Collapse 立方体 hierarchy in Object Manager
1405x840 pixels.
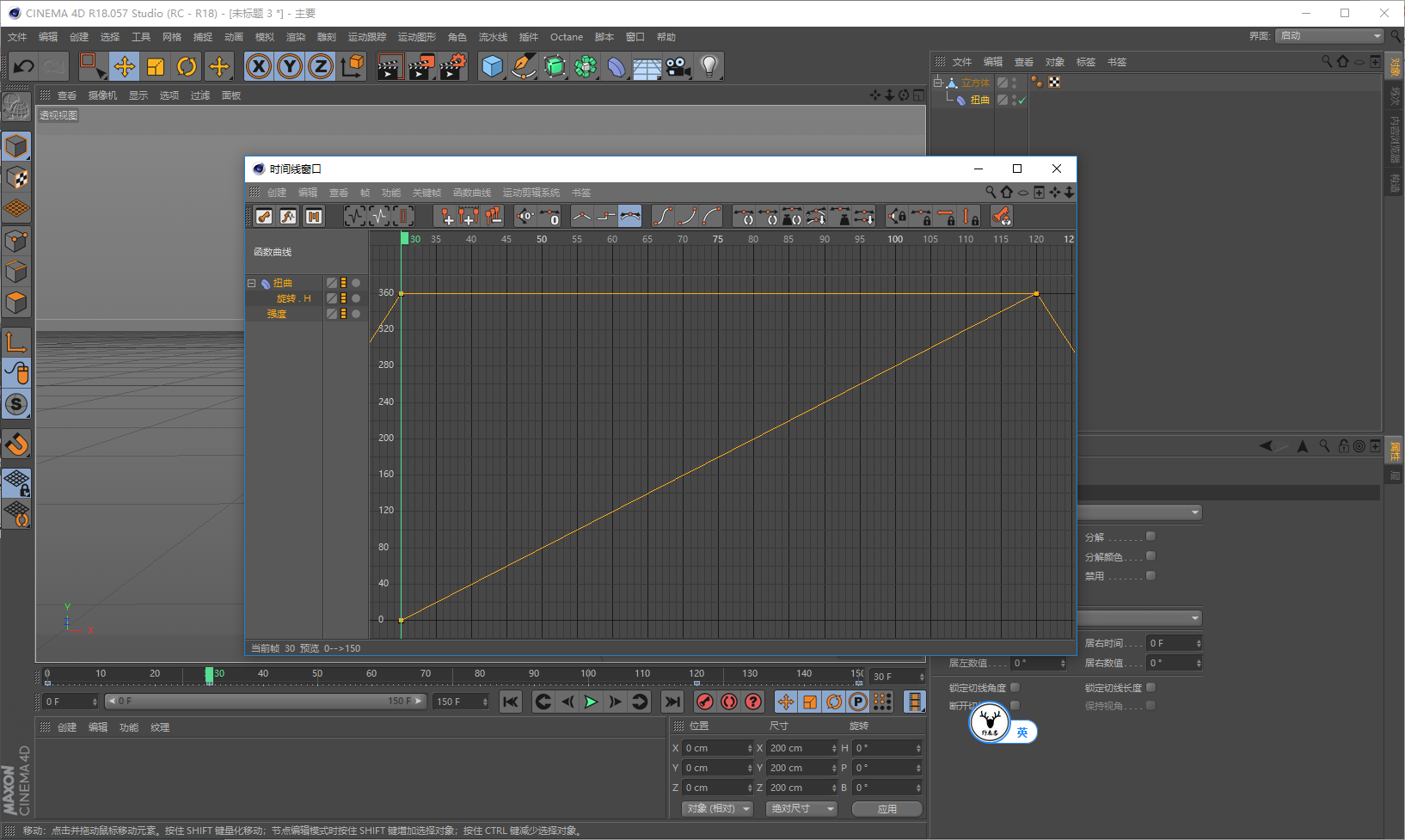pos(938,83)
